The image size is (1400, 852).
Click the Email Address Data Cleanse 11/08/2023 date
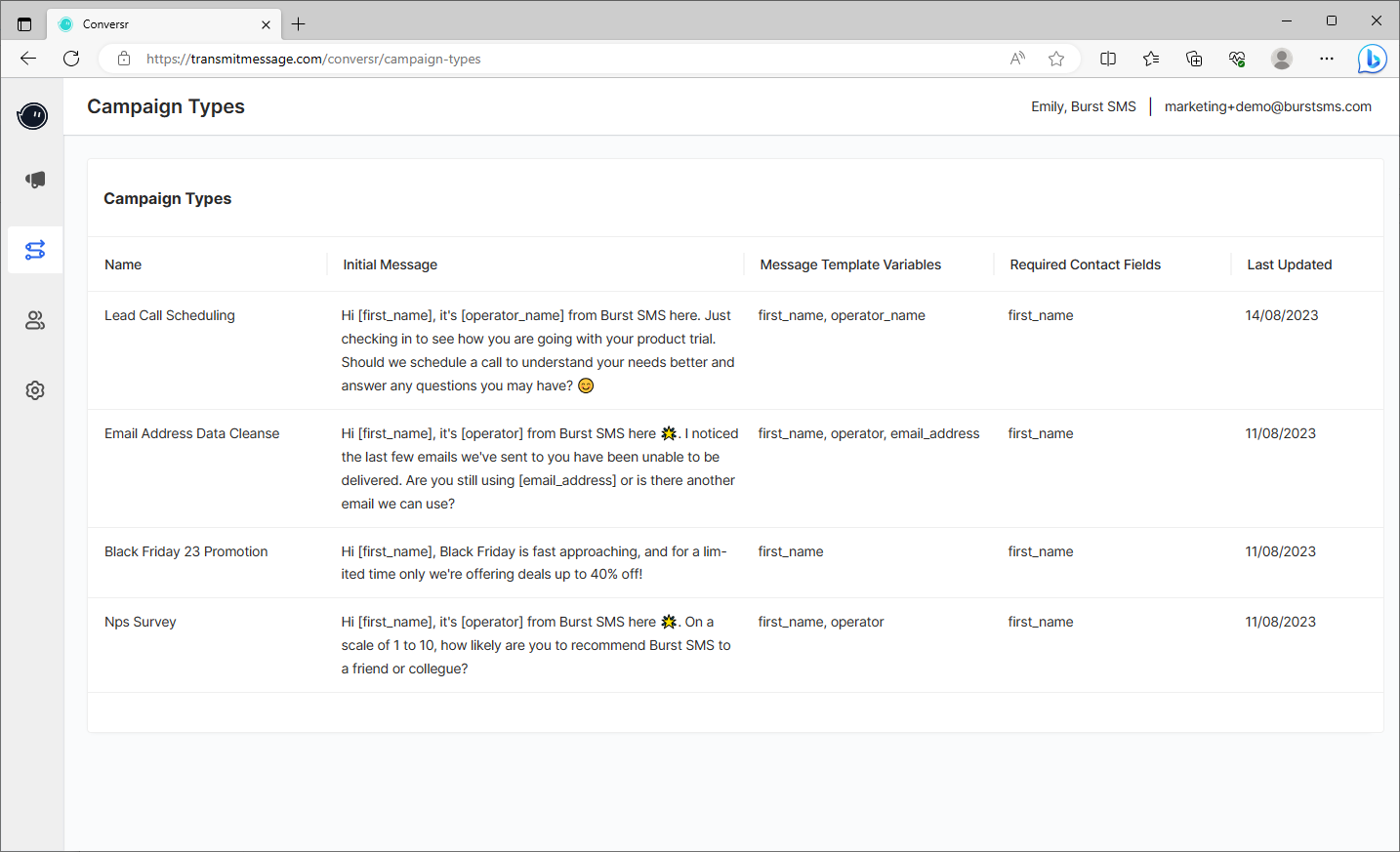point(1281,433)
